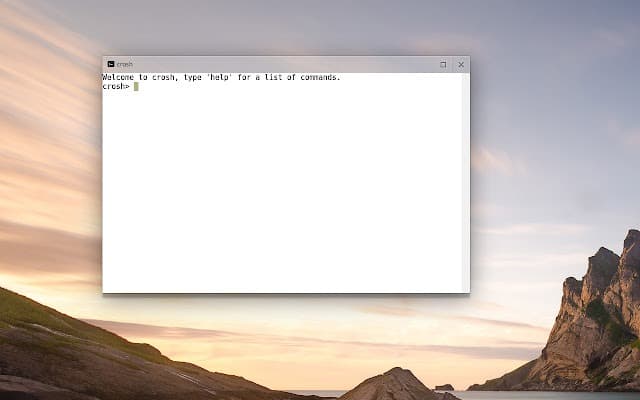Click the rocky cliff on the desktop wallpaper
Viewport: 640px width, 400px height.
[x=600, y=310]
